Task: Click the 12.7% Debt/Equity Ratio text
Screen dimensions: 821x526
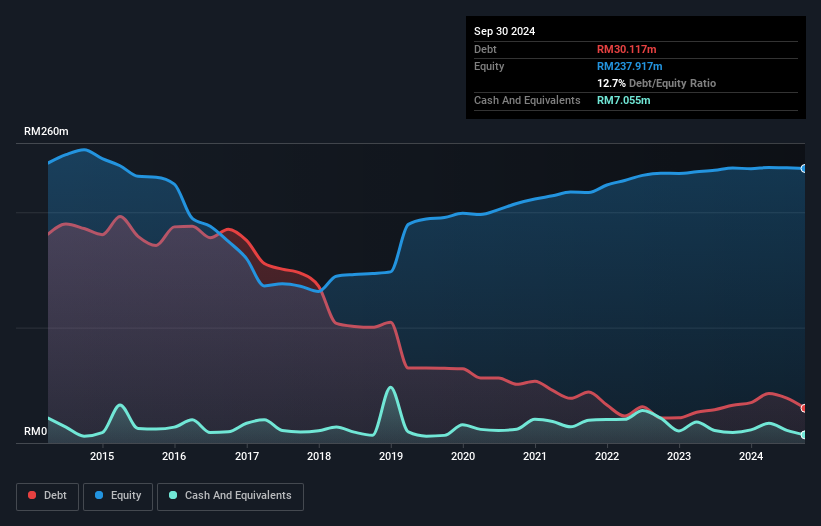Action: click(656, 83)
